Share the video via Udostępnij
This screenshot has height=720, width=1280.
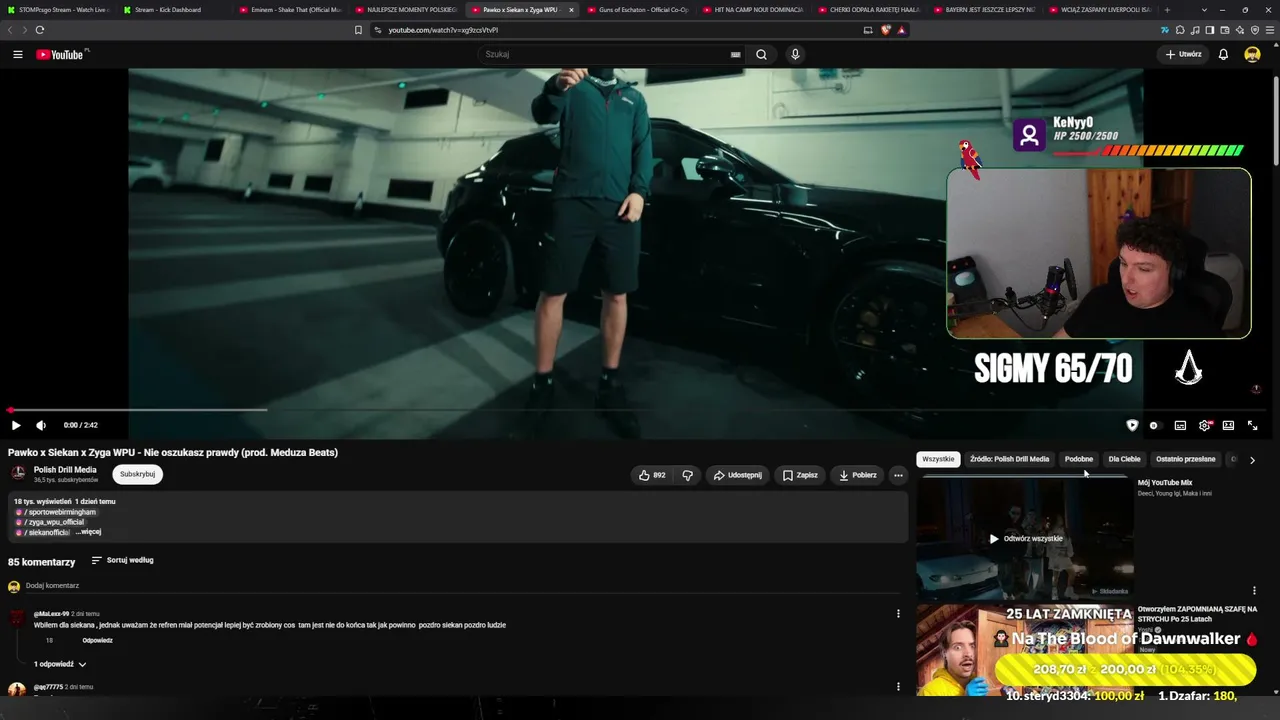tap(737, 475)
